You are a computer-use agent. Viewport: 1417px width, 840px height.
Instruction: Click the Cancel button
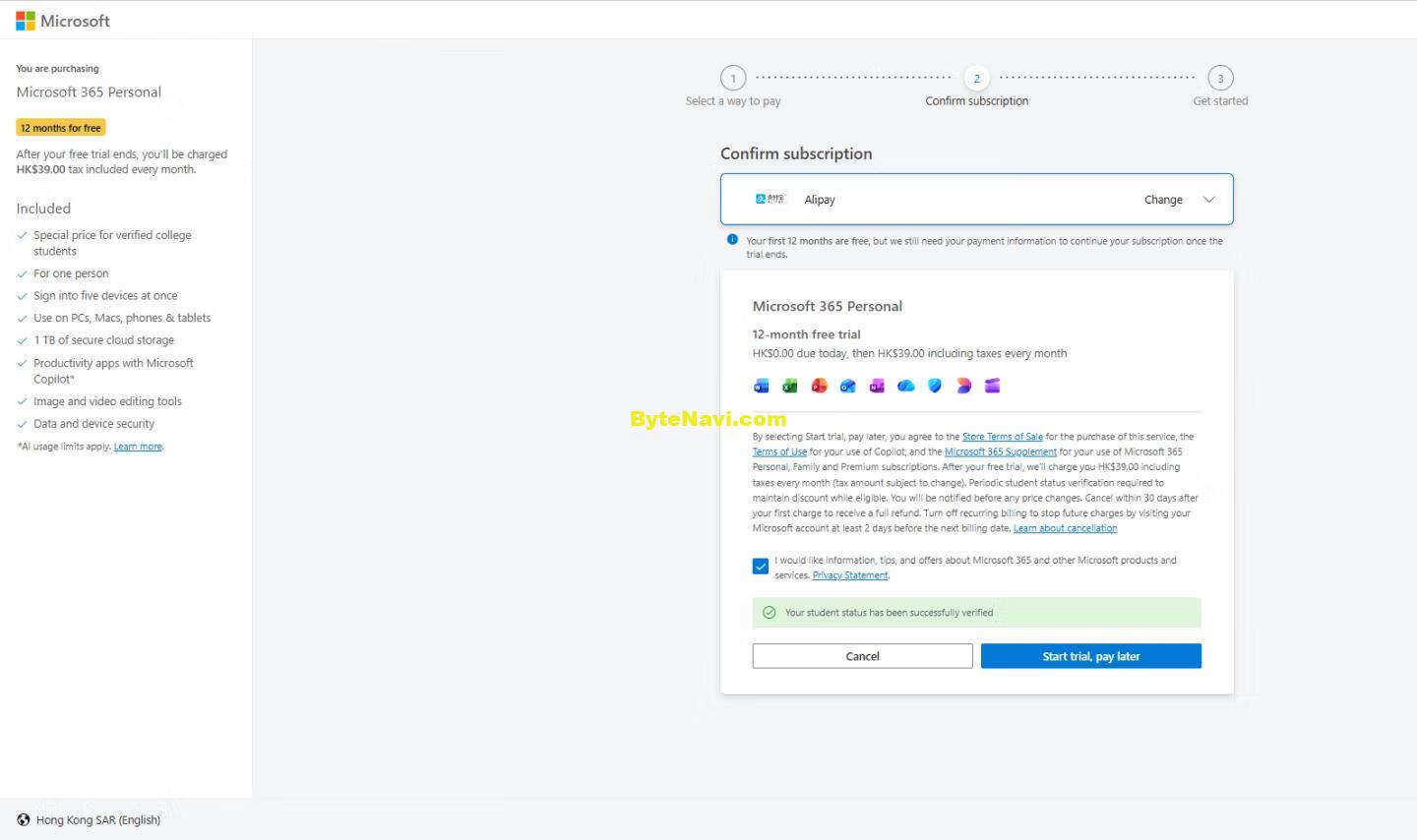click(x=862, y=656)
